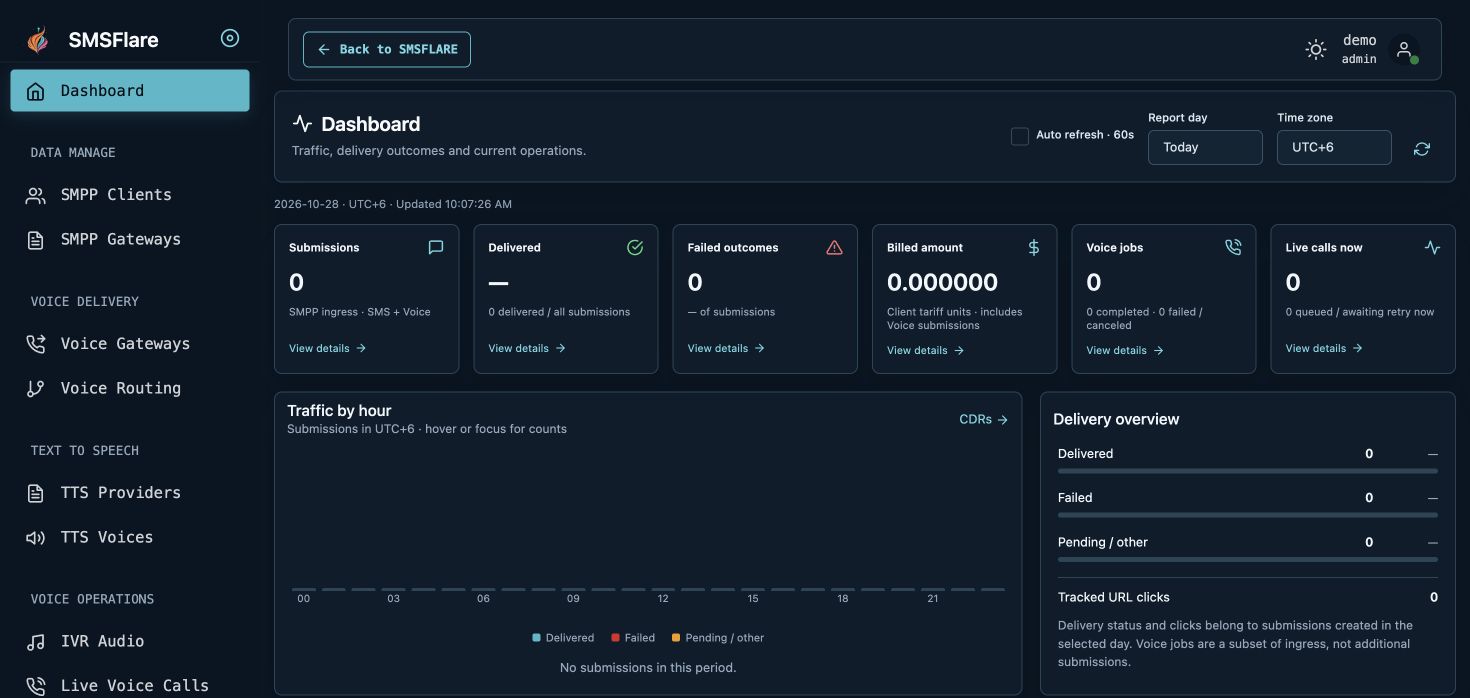1470x698 pixels.
Task: Open Voice Routing from sidebar
Action: [x=130, y=389]
